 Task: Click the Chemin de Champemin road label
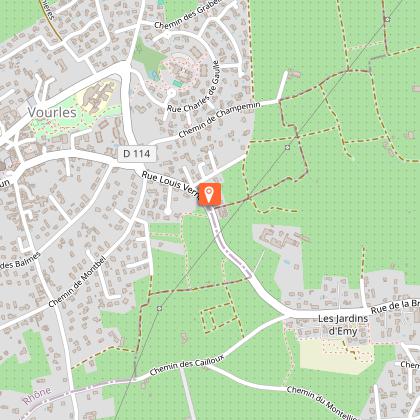pyautogui.click(x=219, y=120)
